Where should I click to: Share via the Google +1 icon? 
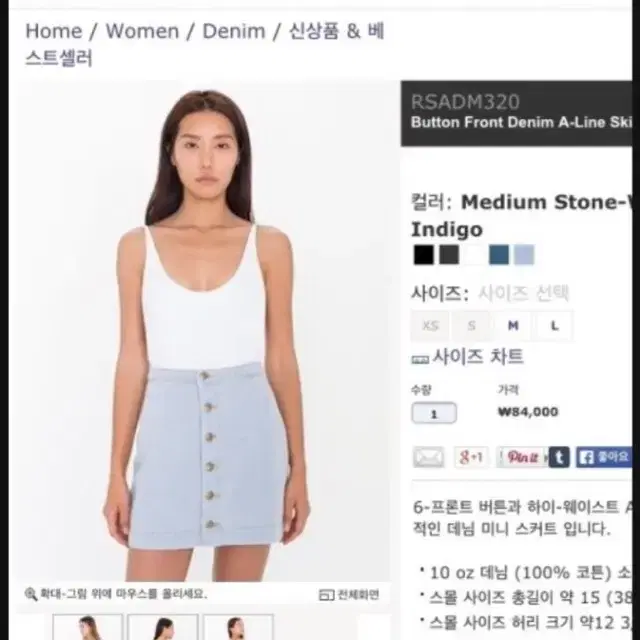(471, 457)
